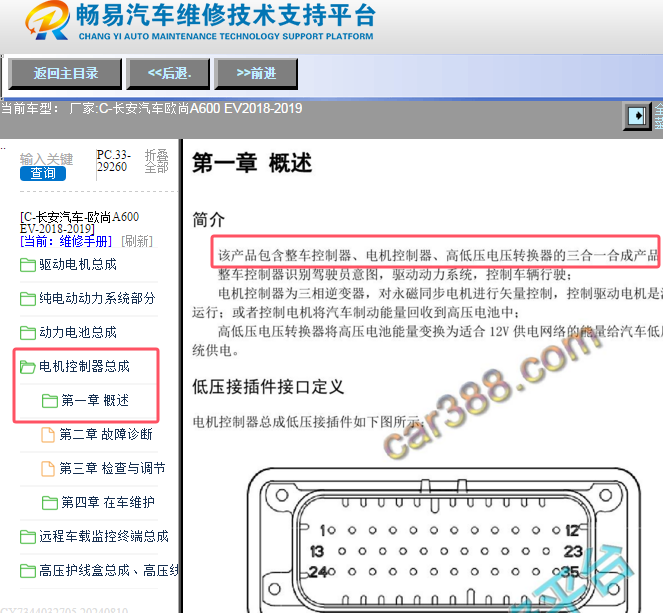Viewport: 663px width, 613px height.
Task: Click the folder icon beside 第四章 在车维护
Action: coord(50,503)
